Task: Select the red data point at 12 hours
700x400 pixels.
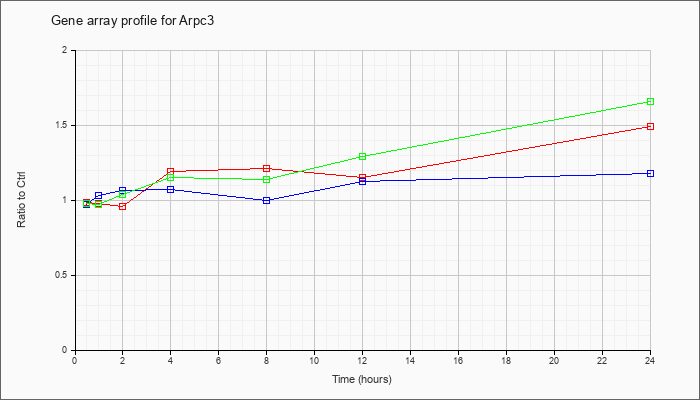Action: (x=362, y=177)
